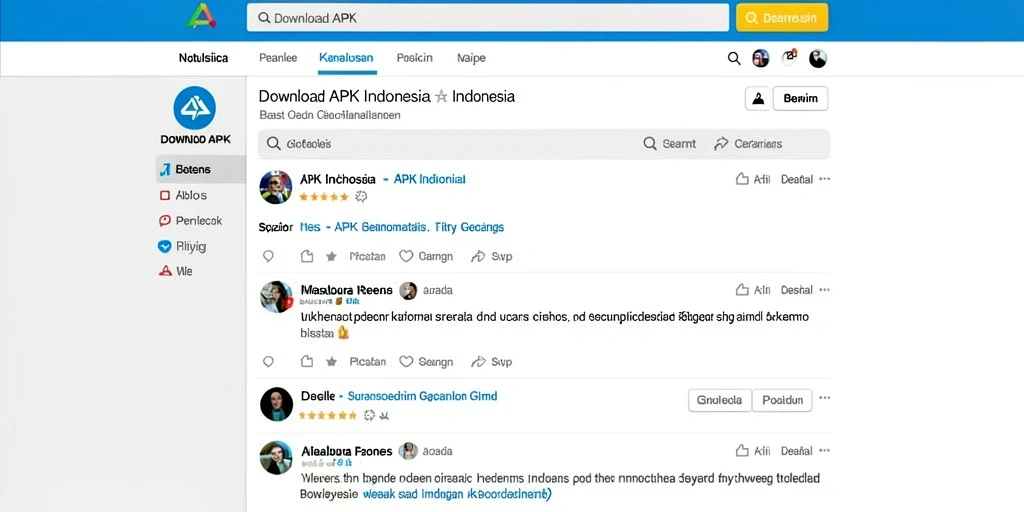The width and height of the screenshot is (1024, 512).
Task: Select the Kanalusan tab
Action: [347, 58]
